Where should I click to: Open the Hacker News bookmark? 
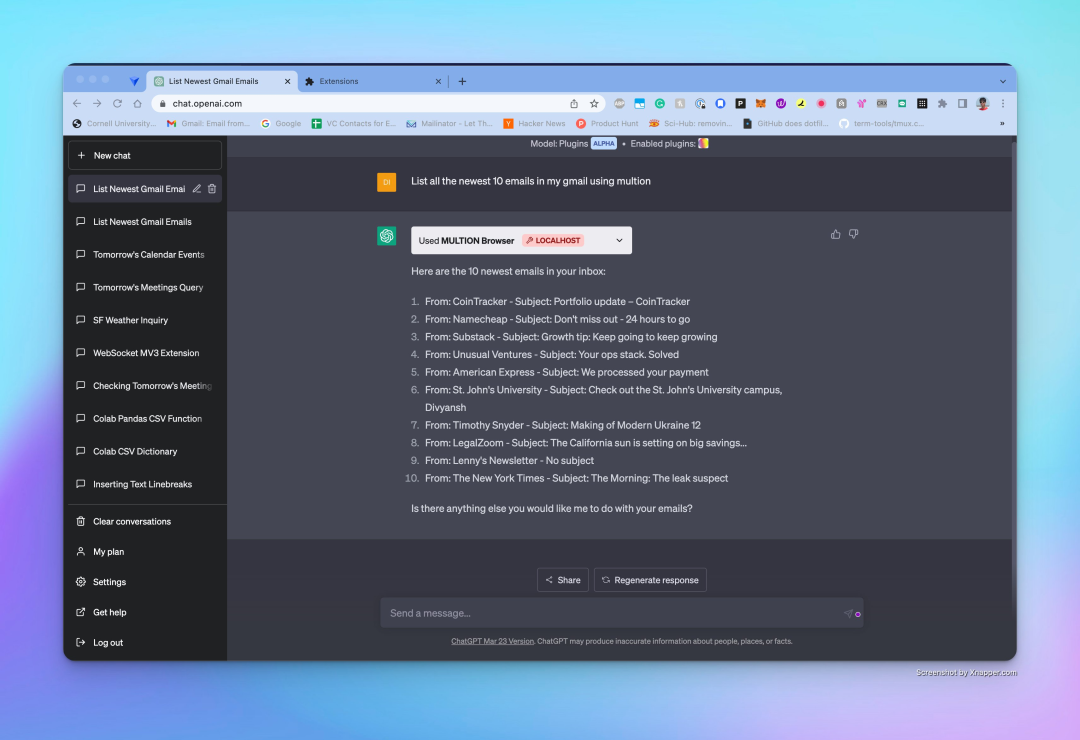(534, 123)
